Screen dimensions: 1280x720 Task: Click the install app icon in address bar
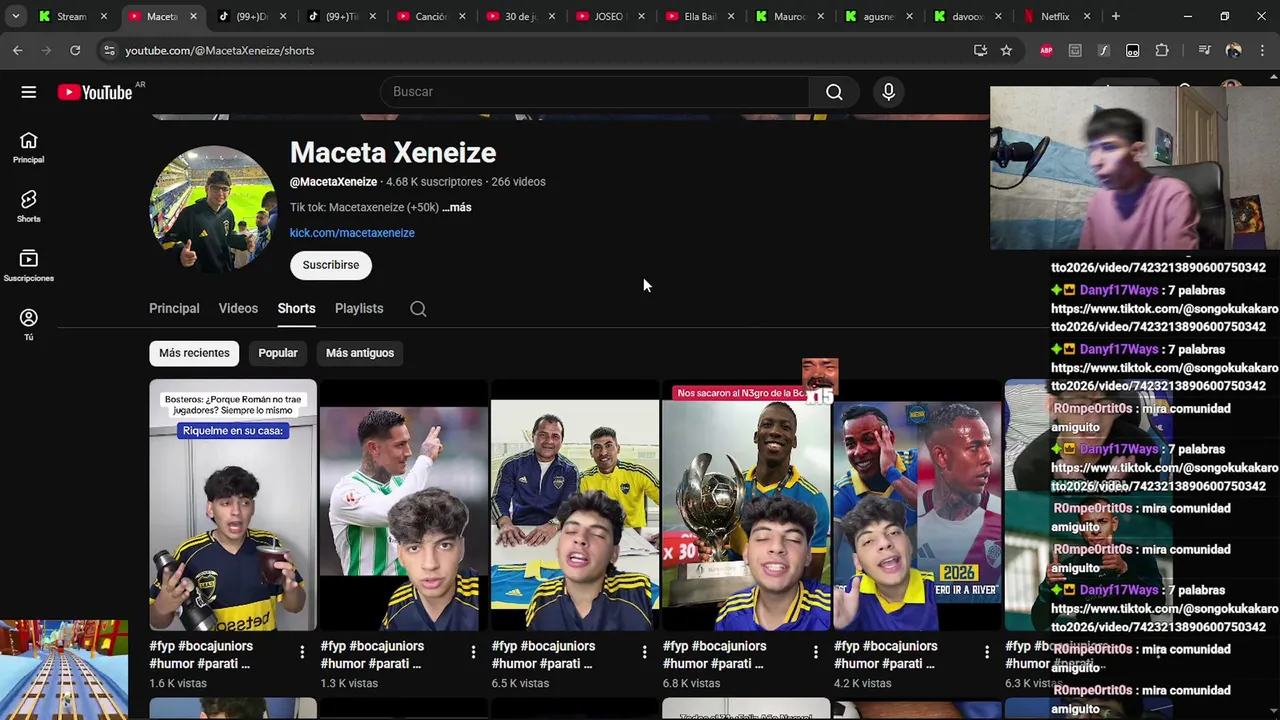tap(980, 50)
